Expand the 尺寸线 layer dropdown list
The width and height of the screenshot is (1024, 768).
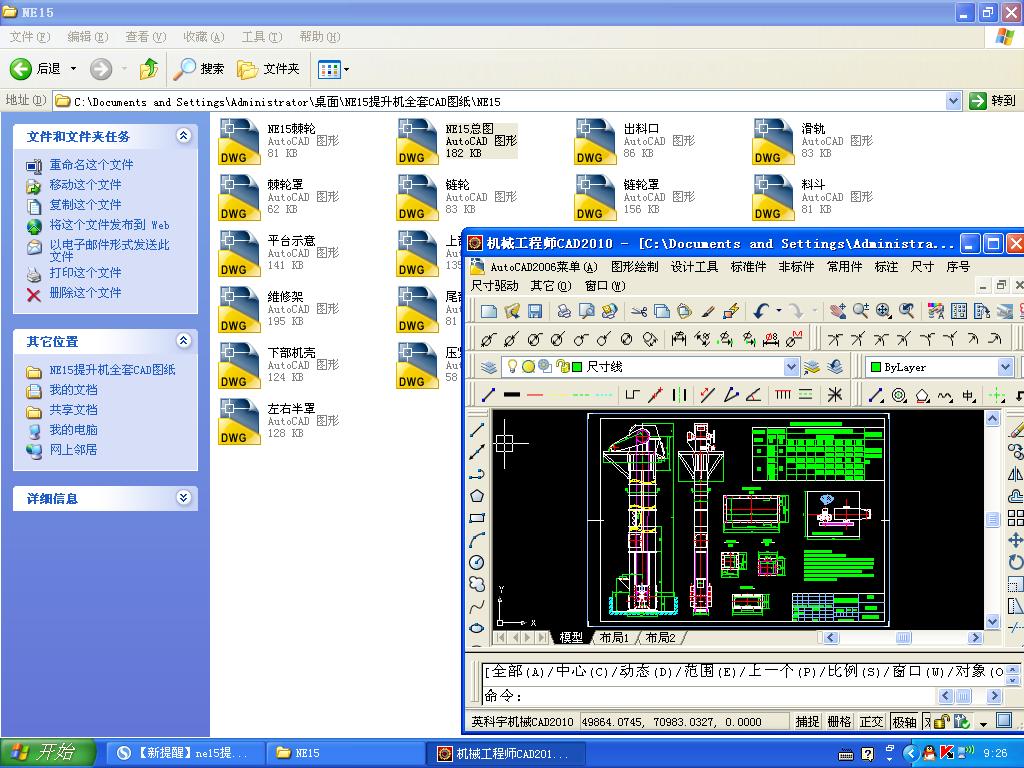pyautogui.click(x=791, y=366)
